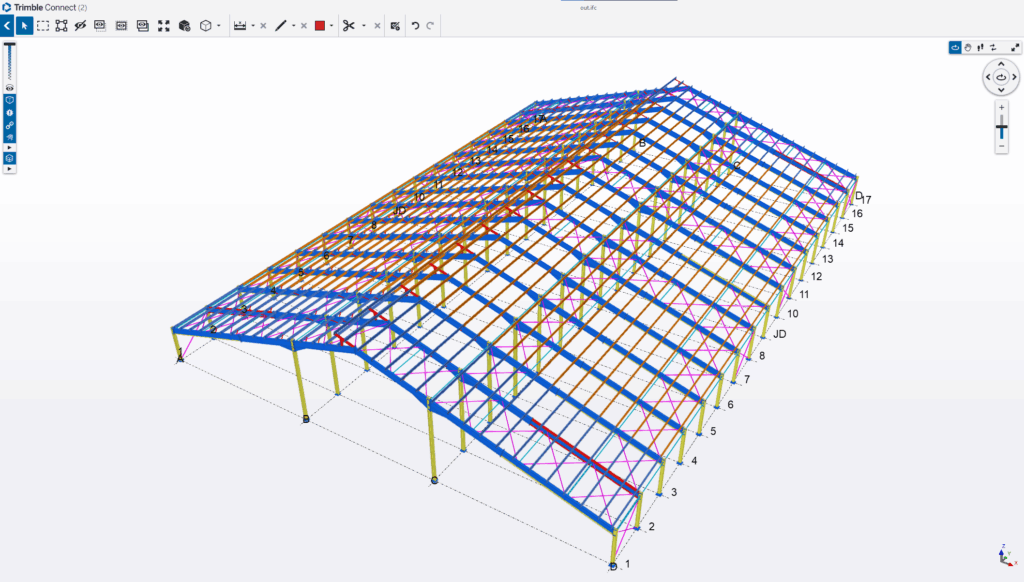
Task: Toggle hide selected objects crossed-eye icon
Action: 81,26
